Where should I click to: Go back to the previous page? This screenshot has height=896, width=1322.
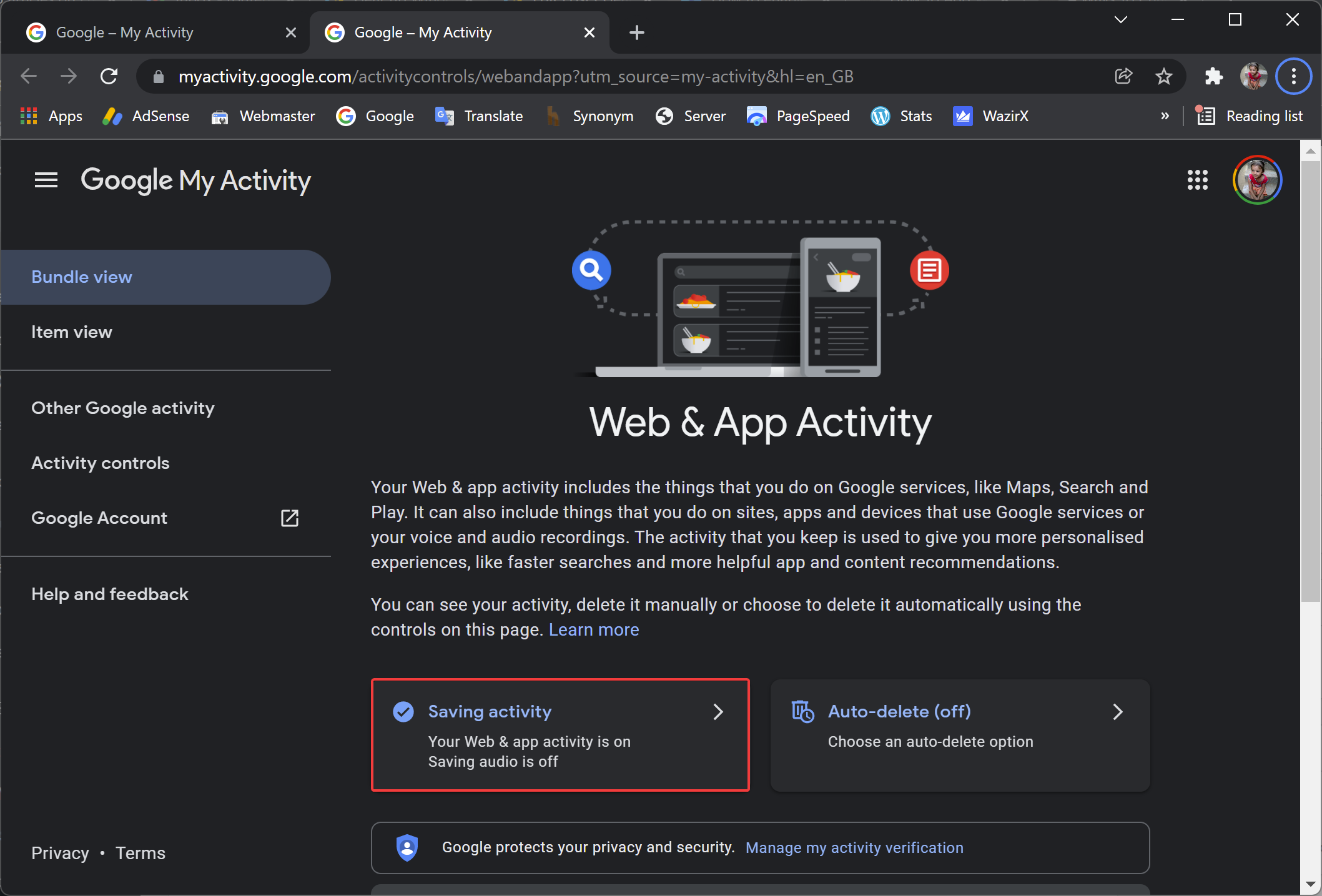coord(29,76)
